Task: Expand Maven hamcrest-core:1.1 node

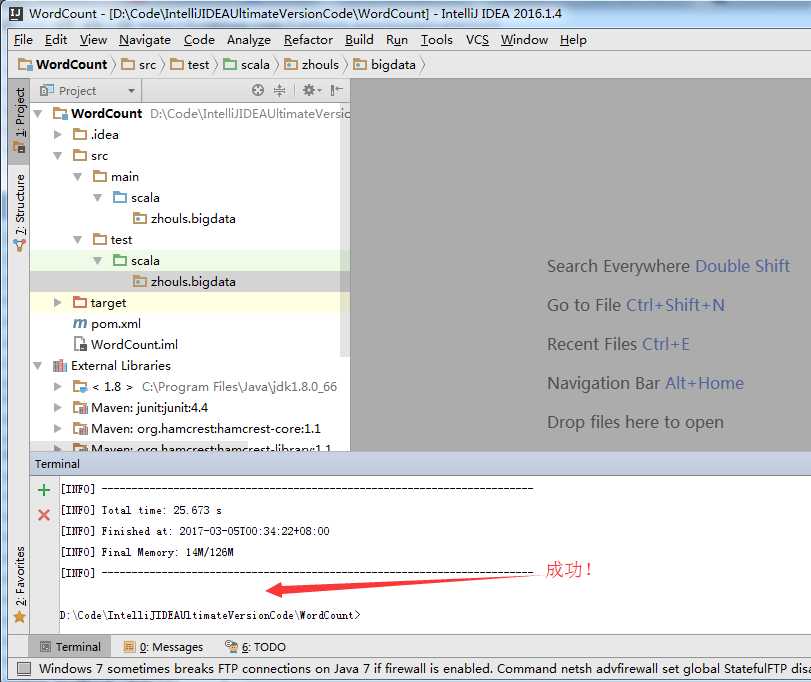Action: (x=57, y=429)
